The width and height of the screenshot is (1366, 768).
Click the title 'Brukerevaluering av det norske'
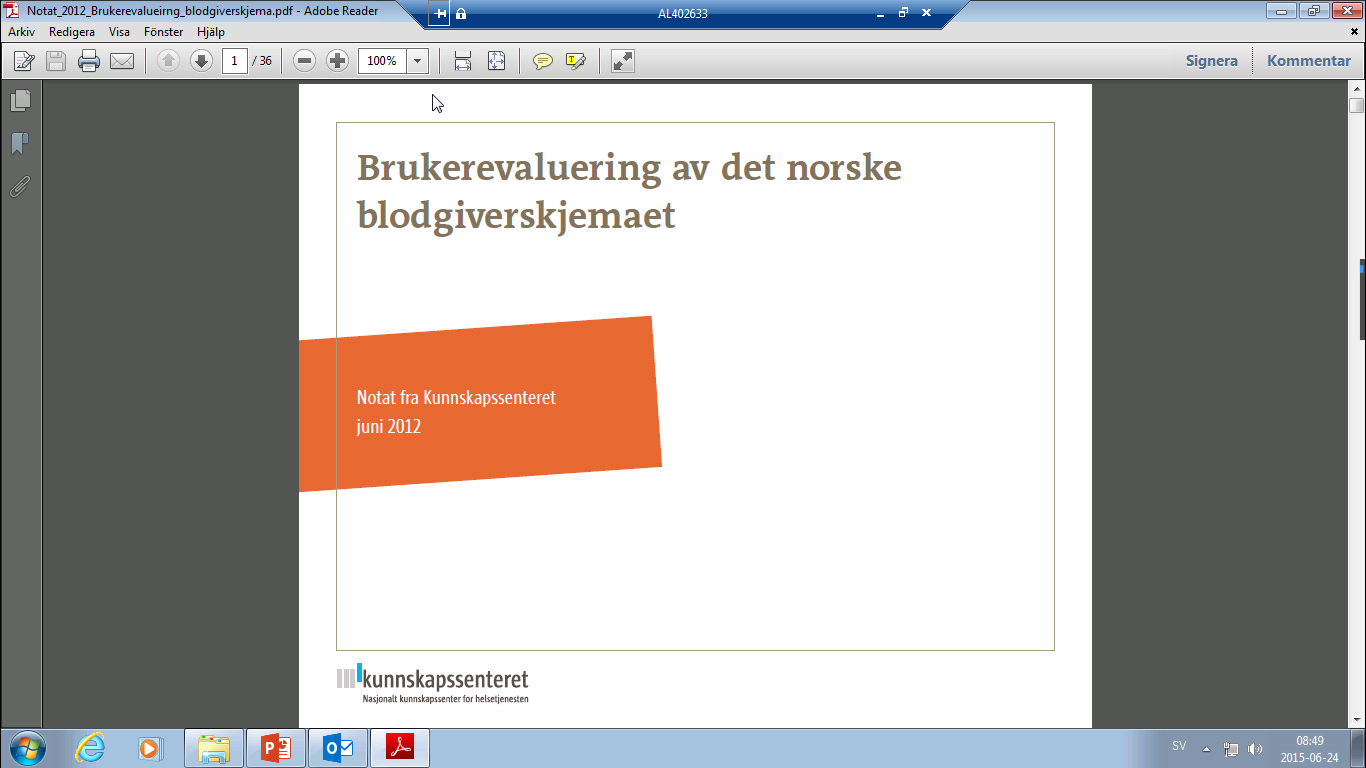click(x=629, y=167)
